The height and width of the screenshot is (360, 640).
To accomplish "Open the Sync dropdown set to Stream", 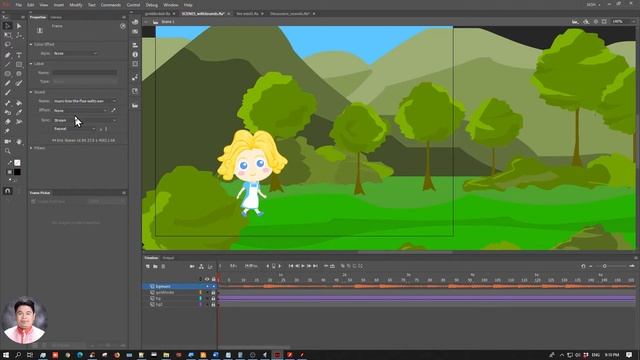I will tap(84, 120).
